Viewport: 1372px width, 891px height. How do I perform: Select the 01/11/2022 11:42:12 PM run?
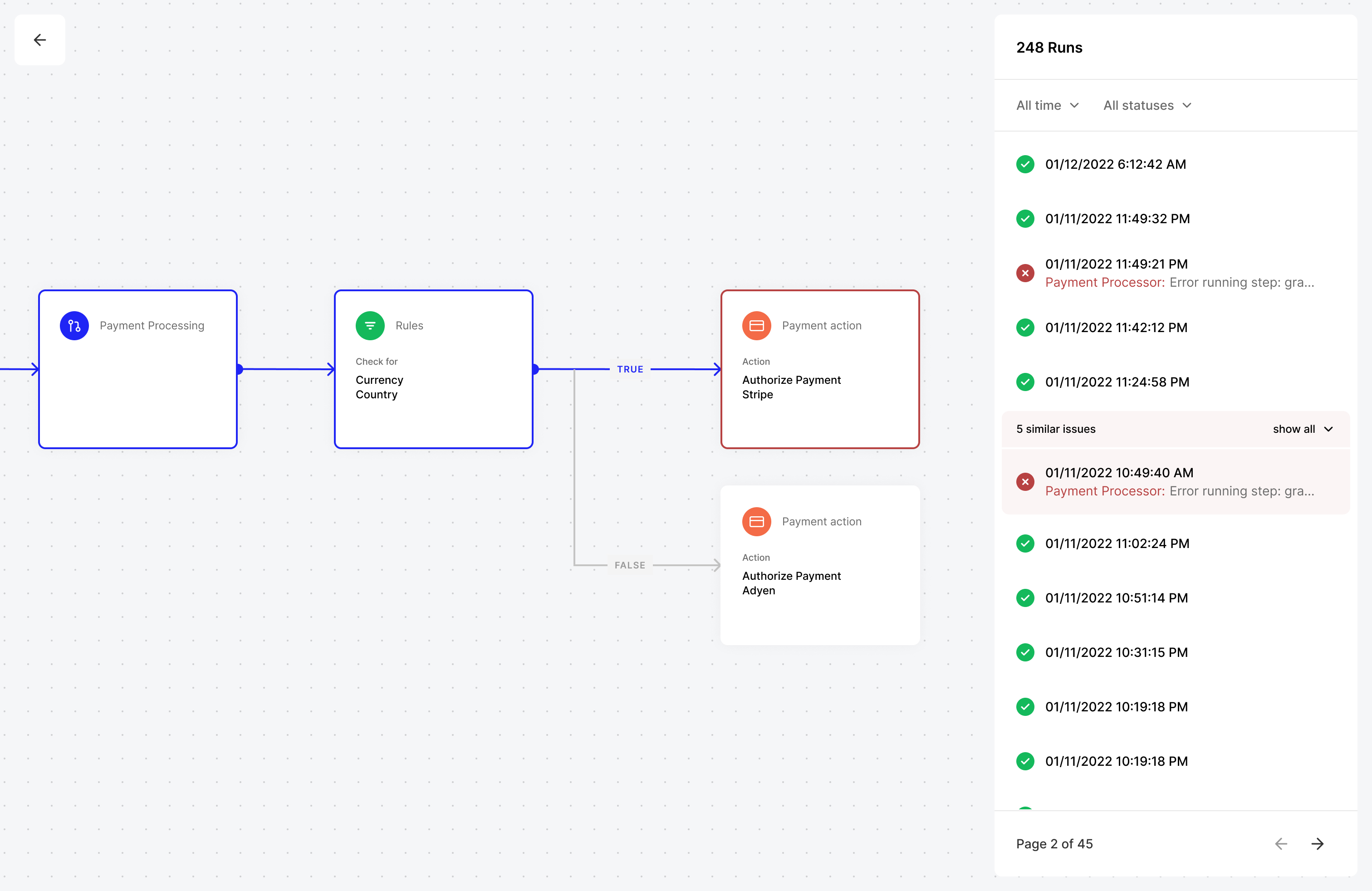(1116, 328)
